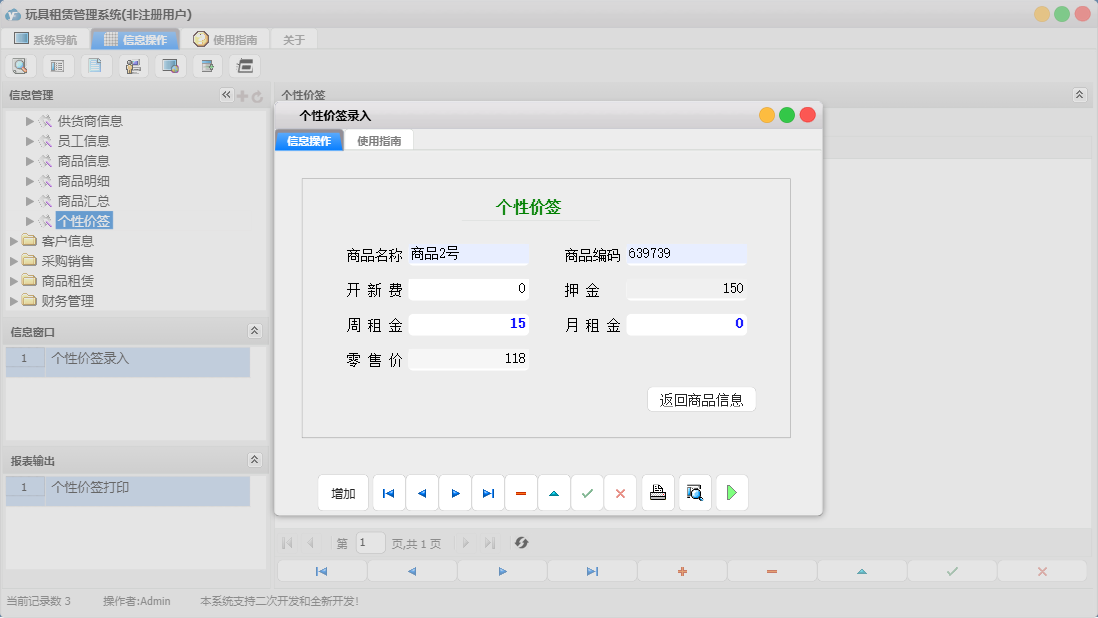Refresh the page list at the bottom
The width and height of the screenshot is (1098, 618).
521,543
